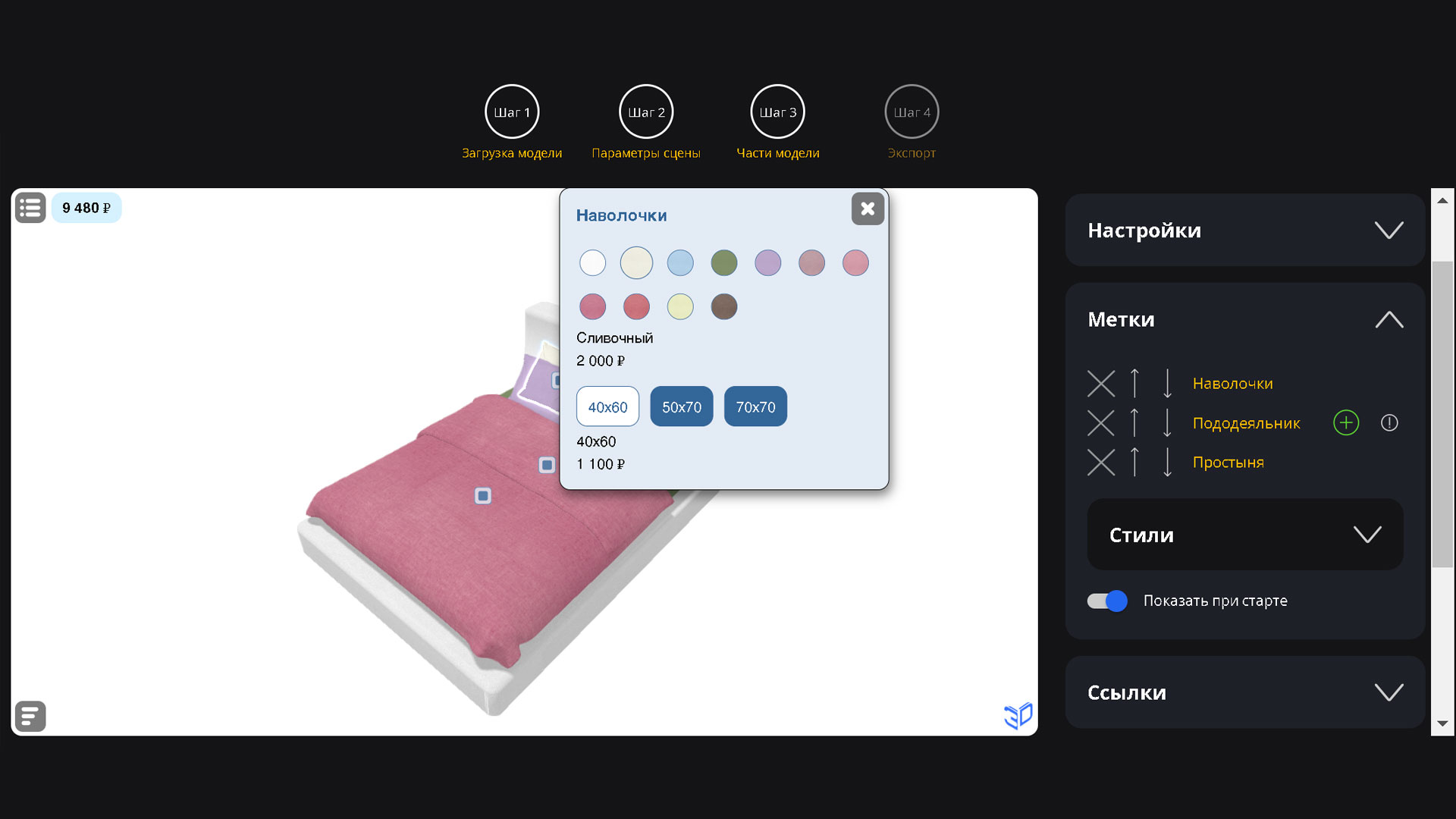The height and width of the screenshot is (819, 1456).
Task: Move Наволочки up using its arrow icon
Action: 1134,384
